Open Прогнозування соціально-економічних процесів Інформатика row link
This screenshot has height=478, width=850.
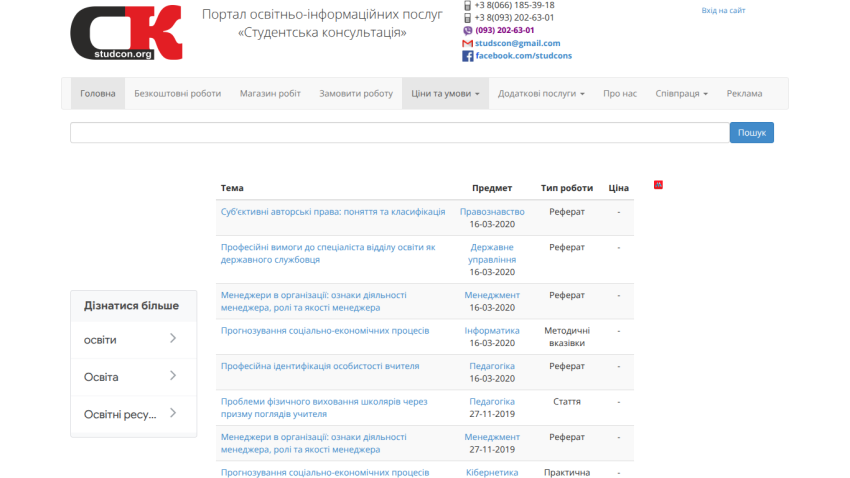pos(325,331)
